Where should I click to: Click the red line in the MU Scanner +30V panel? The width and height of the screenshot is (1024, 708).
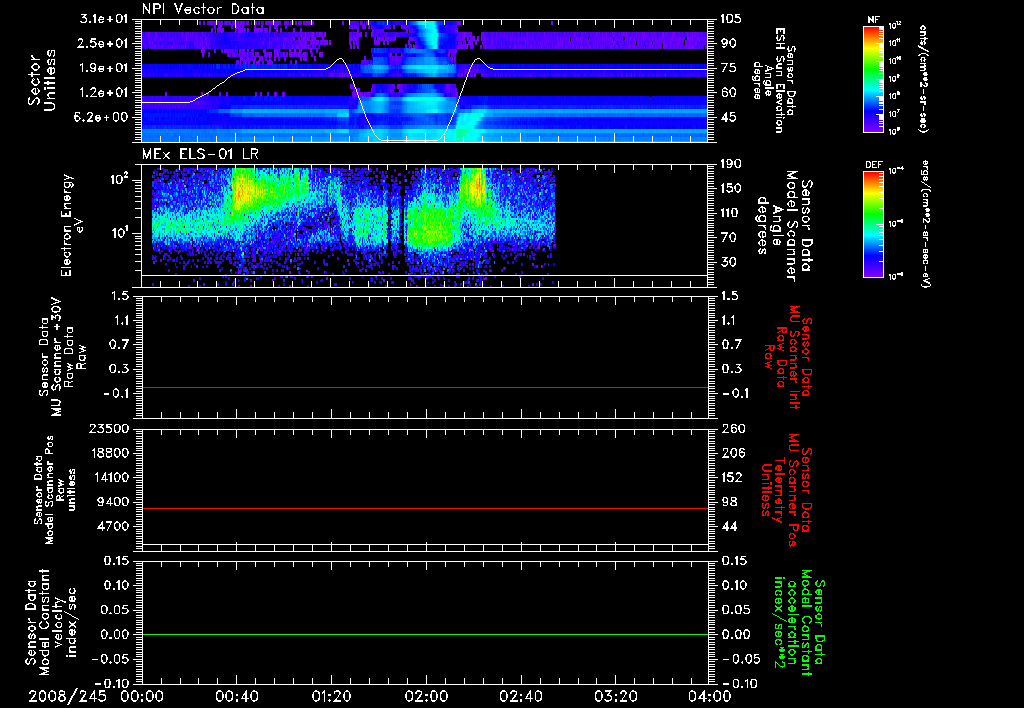(424, 387)
